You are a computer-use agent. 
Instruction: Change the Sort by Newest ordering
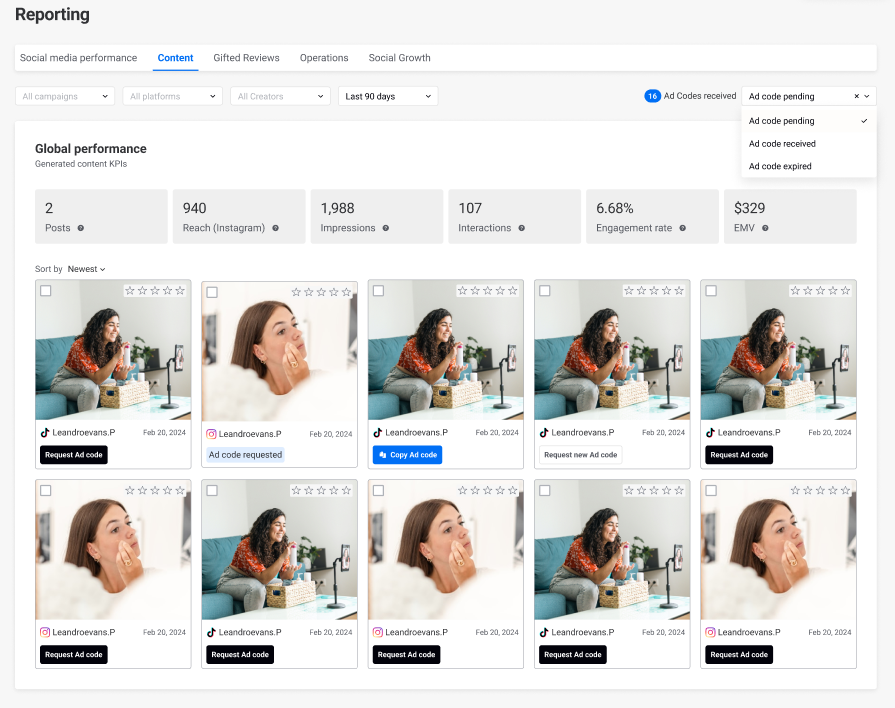pyautogui.click(x=87, y=269)
